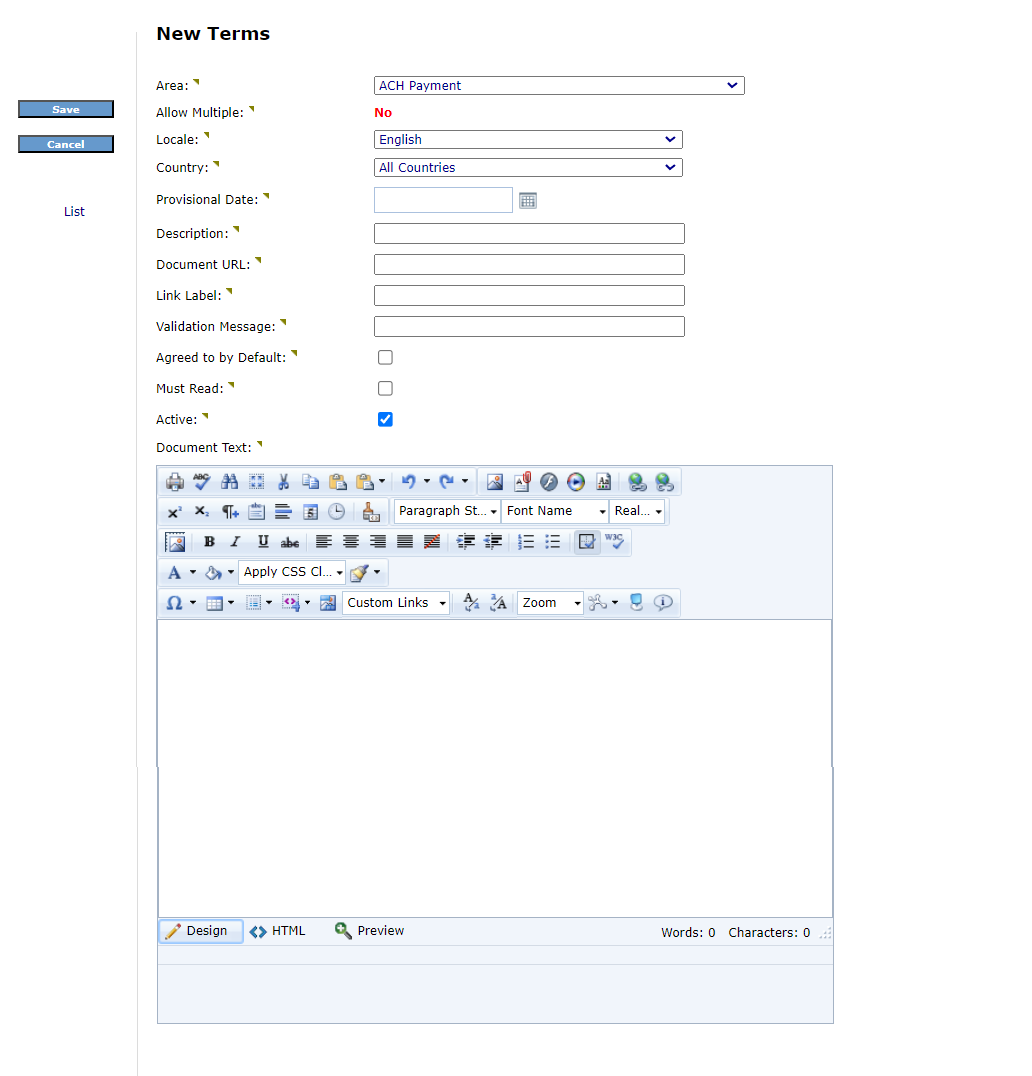This screenshot has width=1032, height=1076.
Task: Click the Undo arrow icon
Action: coord(408,482)
